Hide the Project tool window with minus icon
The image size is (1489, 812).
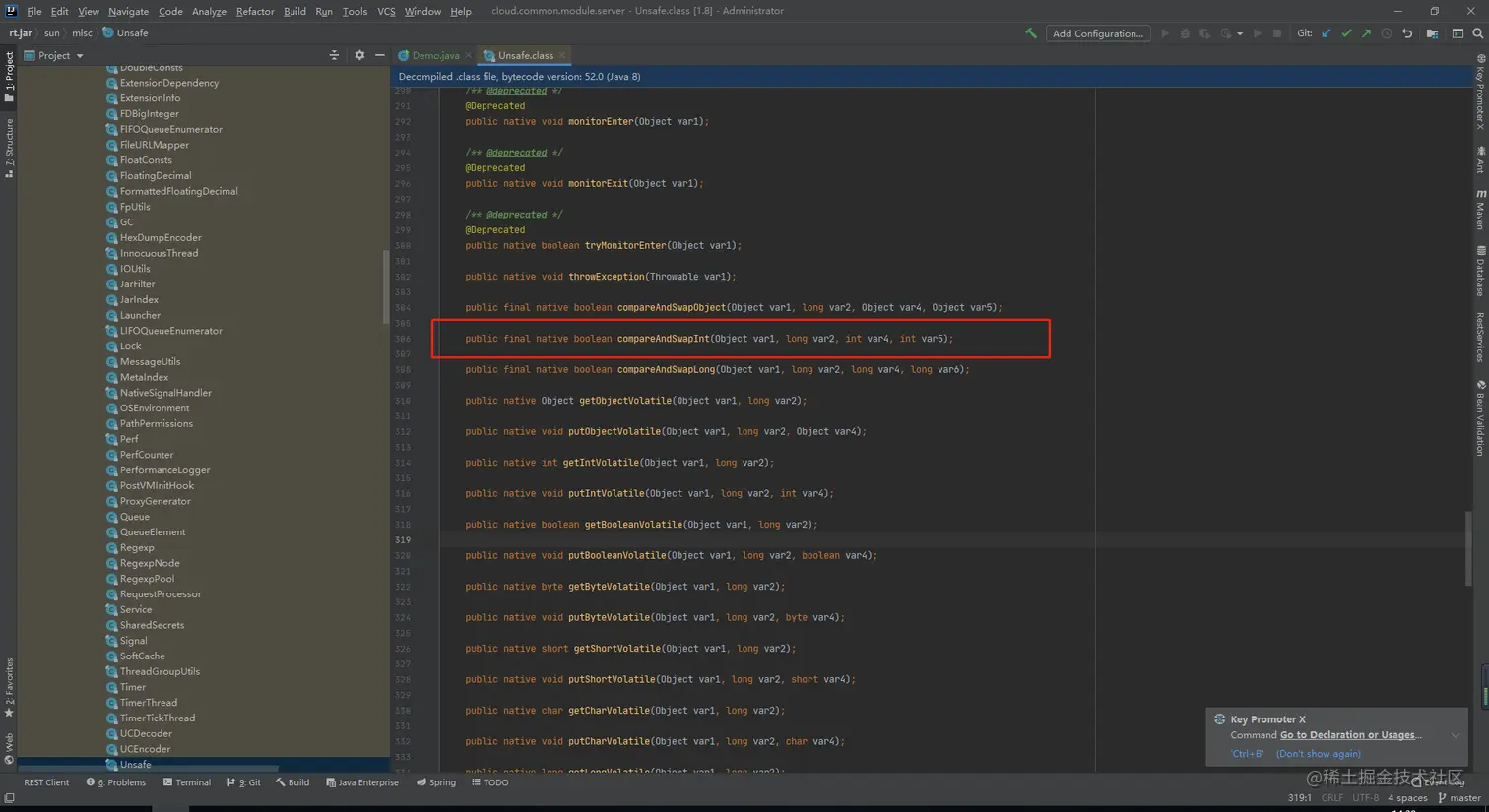[379, 55]
